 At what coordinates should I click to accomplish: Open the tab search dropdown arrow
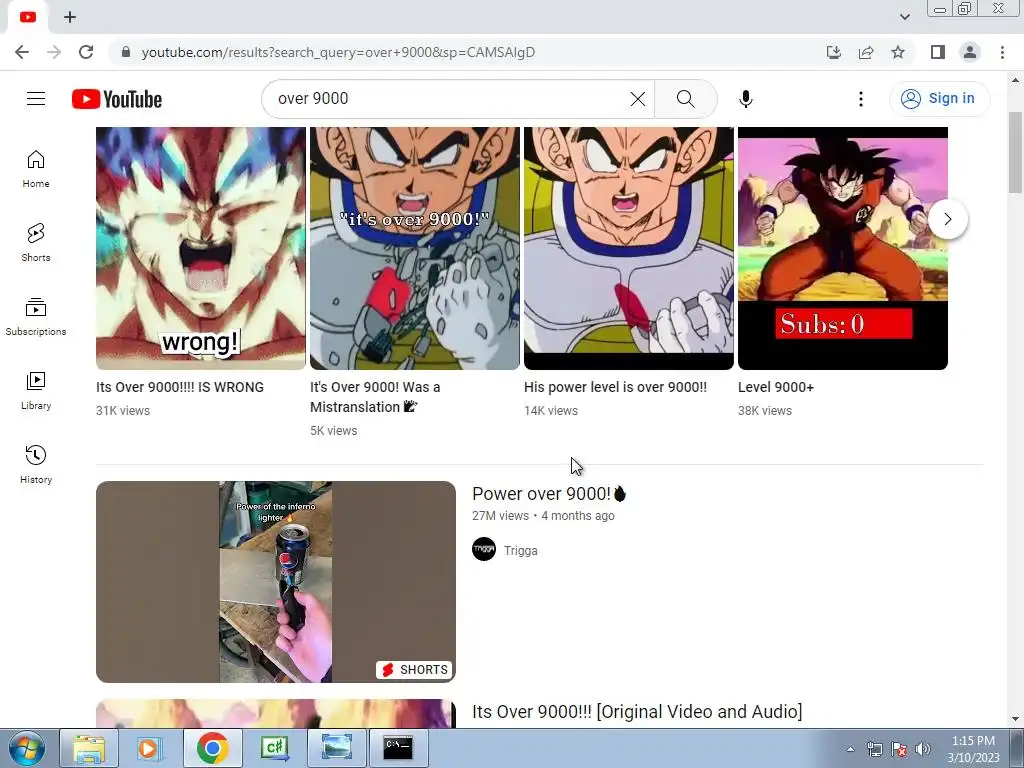coord(904,17)
